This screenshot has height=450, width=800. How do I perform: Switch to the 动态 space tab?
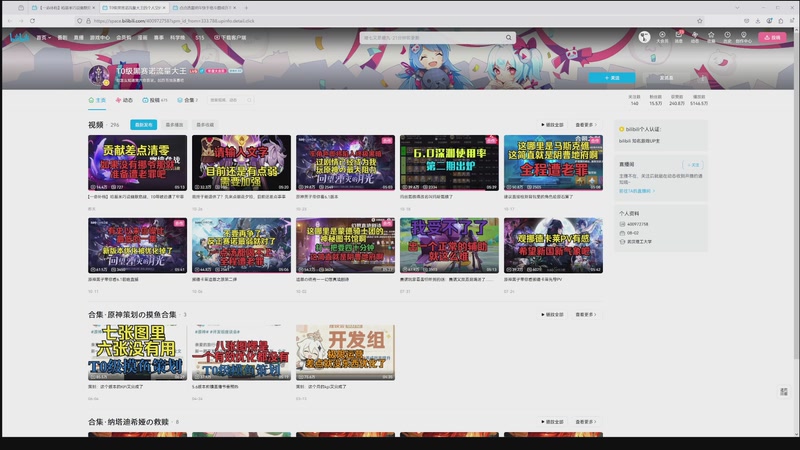(x=124, y=100)
